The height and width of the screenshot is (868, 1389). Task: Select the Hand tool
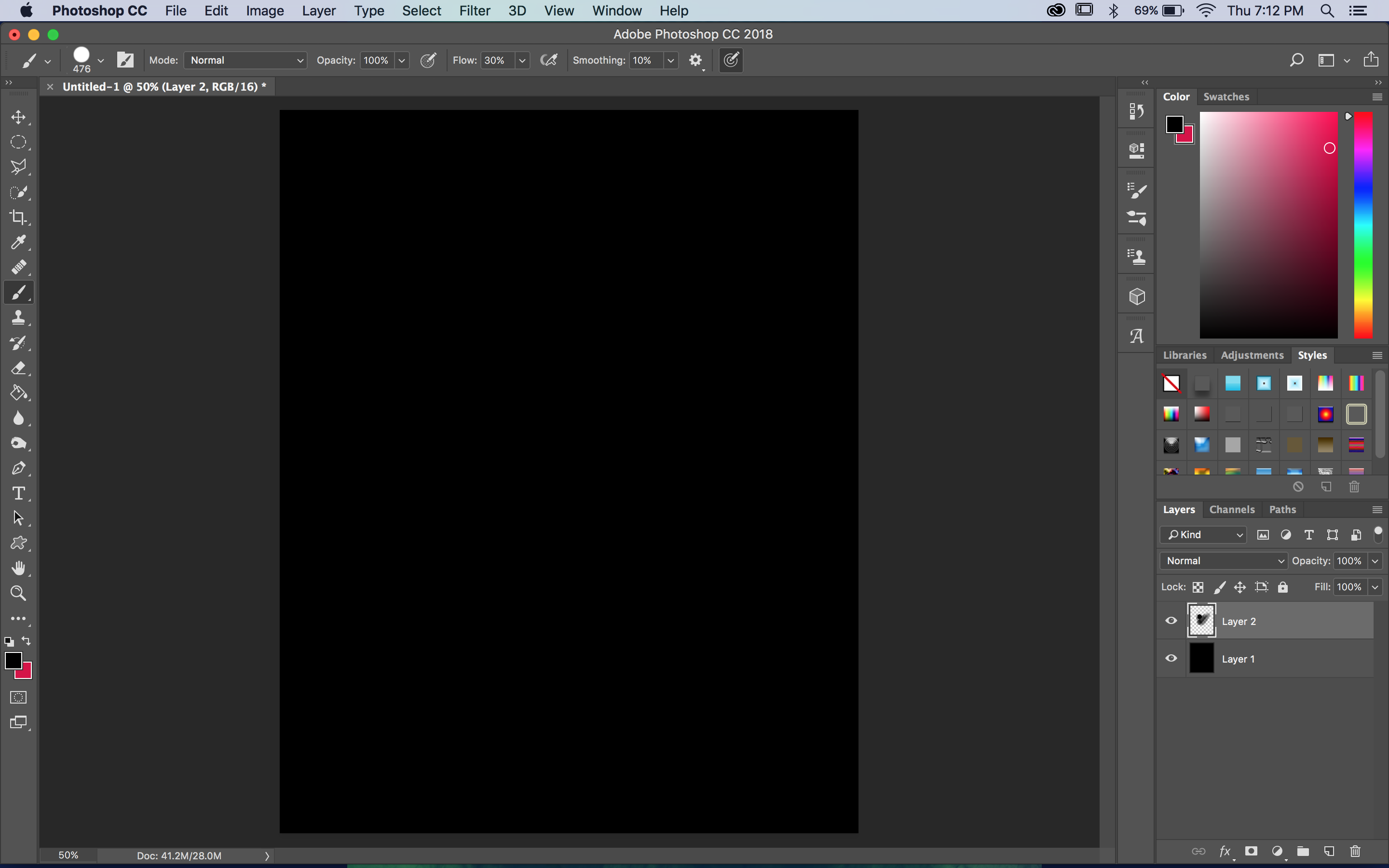[18, 569]
